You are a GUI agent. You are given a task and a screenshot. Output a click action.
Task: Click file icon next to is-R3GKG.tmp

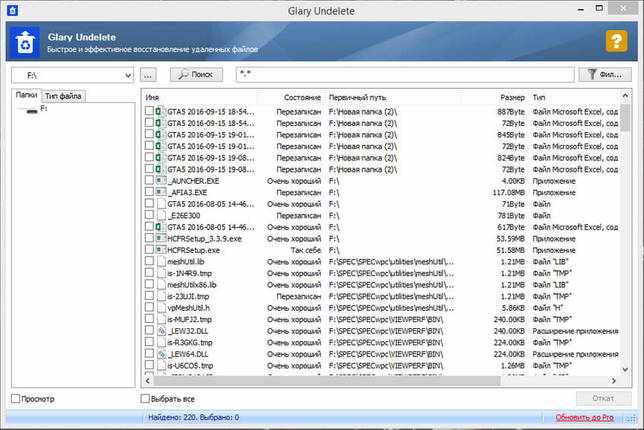pos(161,342)
